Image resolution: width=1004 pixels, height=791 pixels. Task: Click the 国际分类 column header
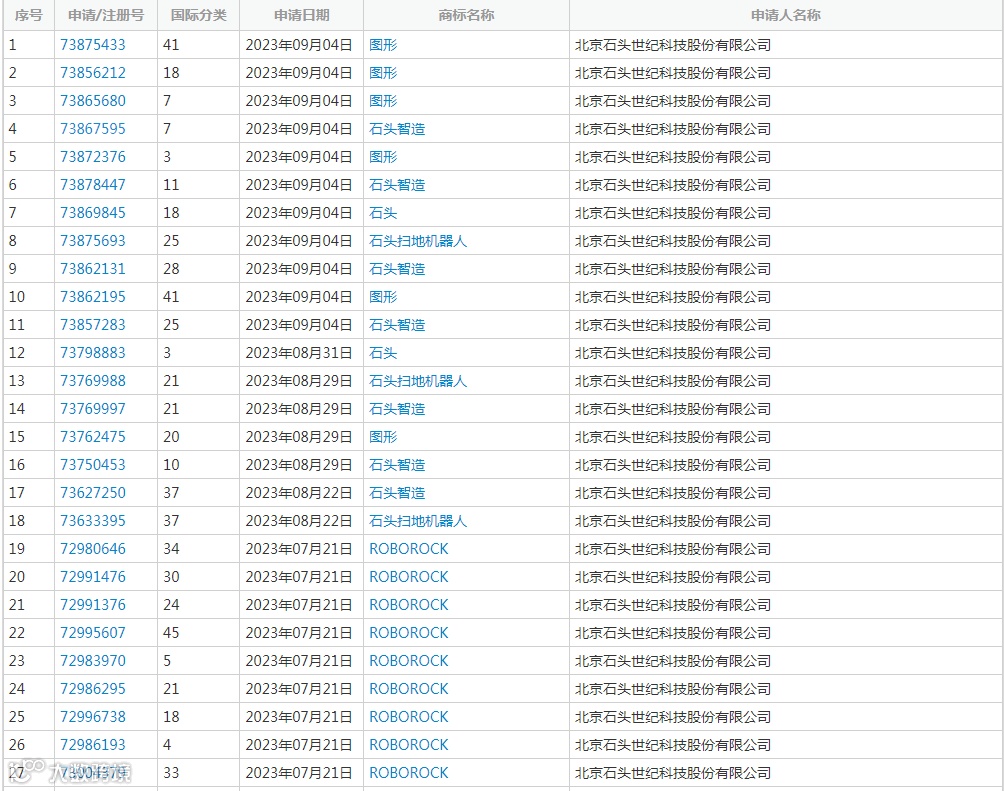(198, 15)
